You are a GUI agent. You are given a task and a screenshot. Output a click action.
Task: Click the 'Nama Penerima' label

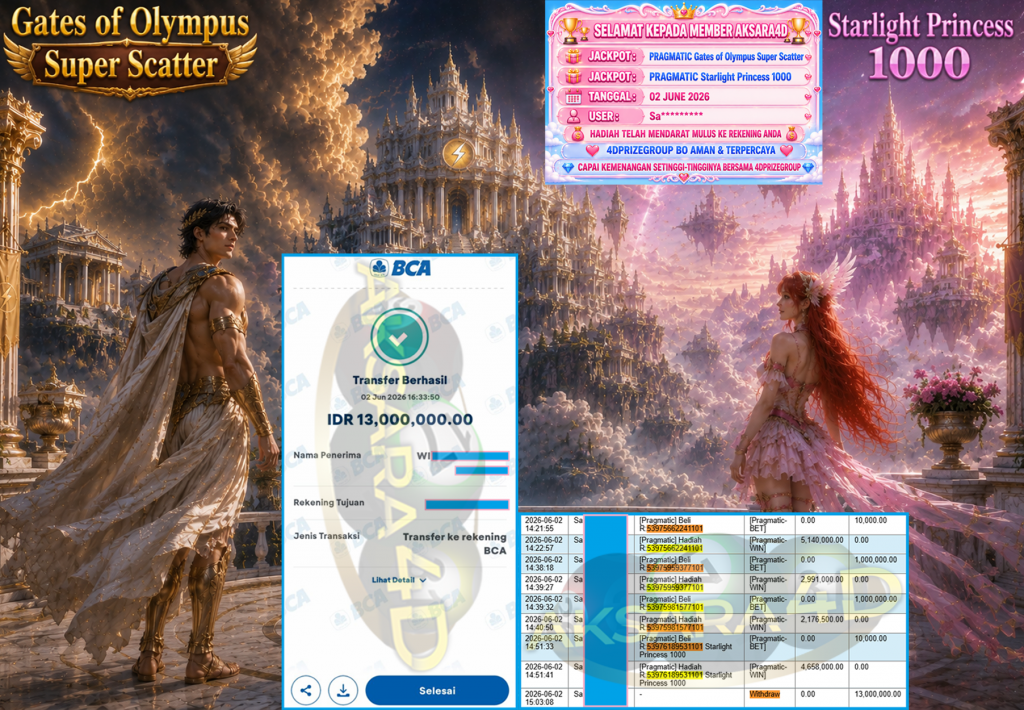tap(327, 455)
